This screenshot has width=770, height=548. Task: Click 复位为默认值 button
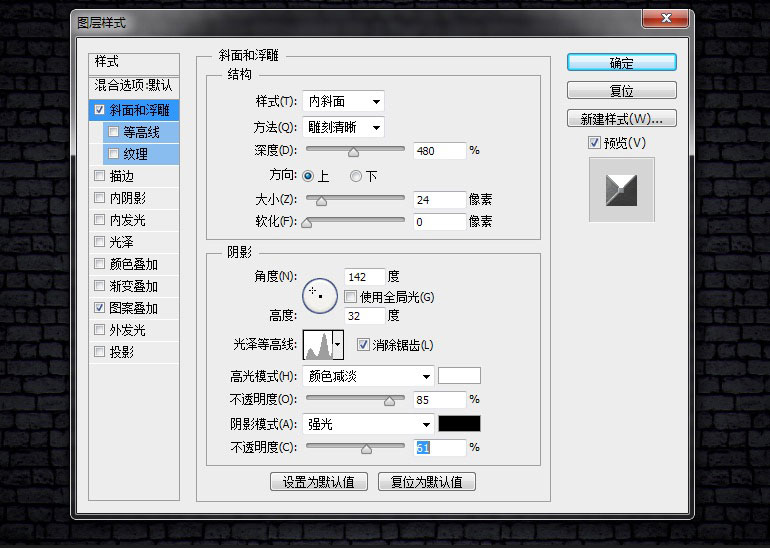pyautogui.click(x=427, y=482)
